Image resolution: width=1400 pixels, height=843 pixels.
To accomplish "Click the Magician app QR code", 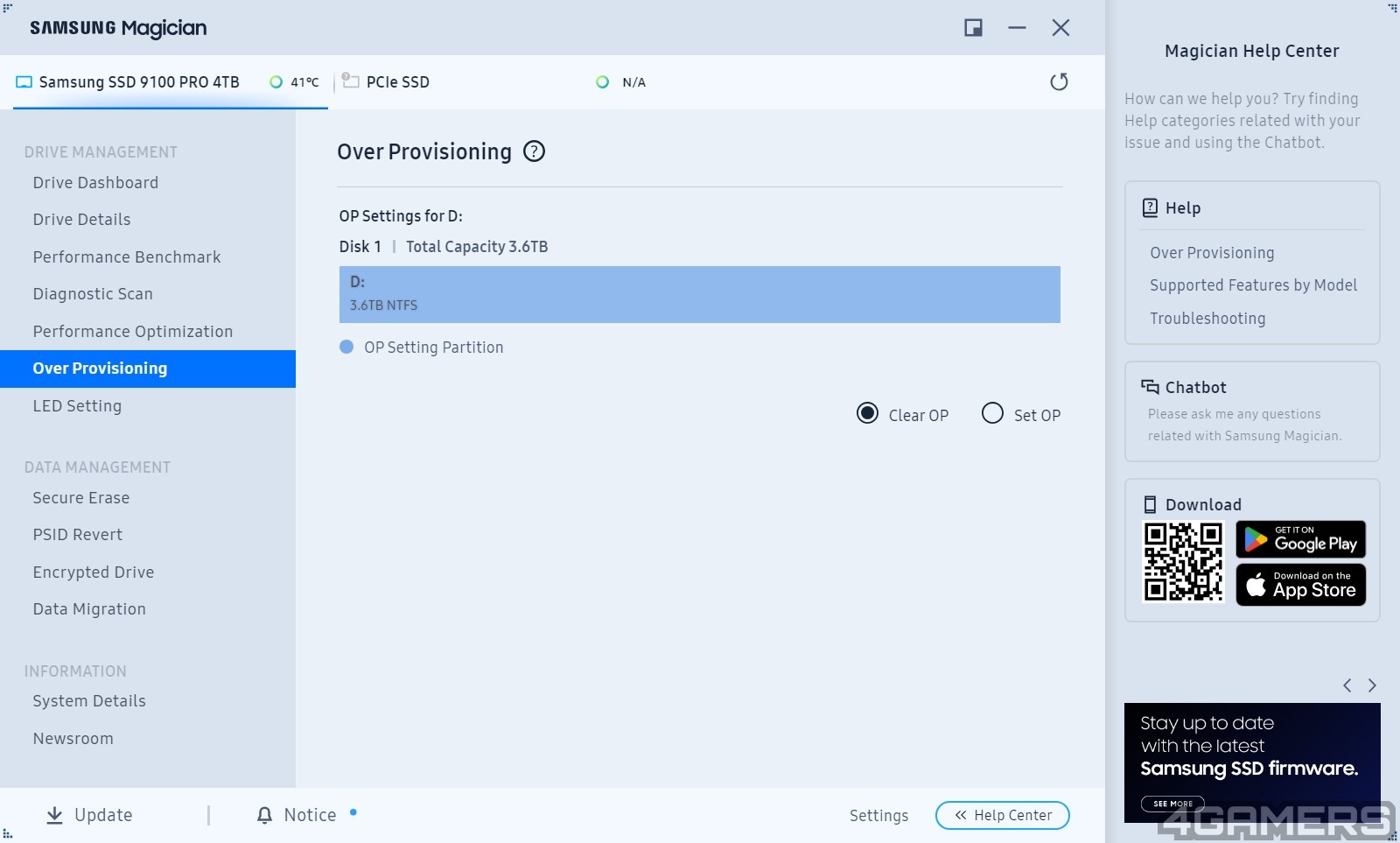I will point(1183,562).
